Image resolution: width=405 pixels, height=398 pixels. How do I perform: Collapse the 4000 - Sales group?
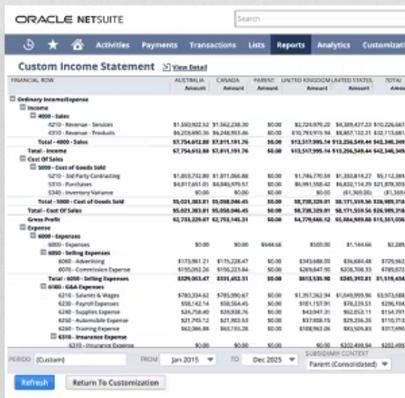[33, 116]
